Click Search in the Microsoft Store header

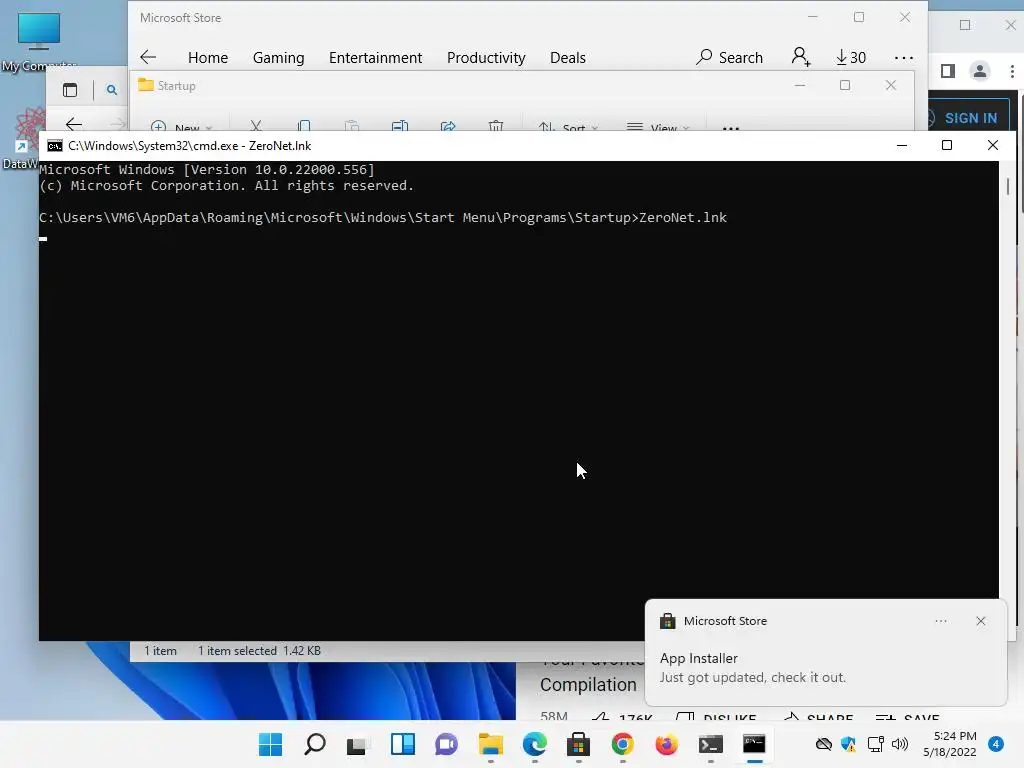point(729,57)
